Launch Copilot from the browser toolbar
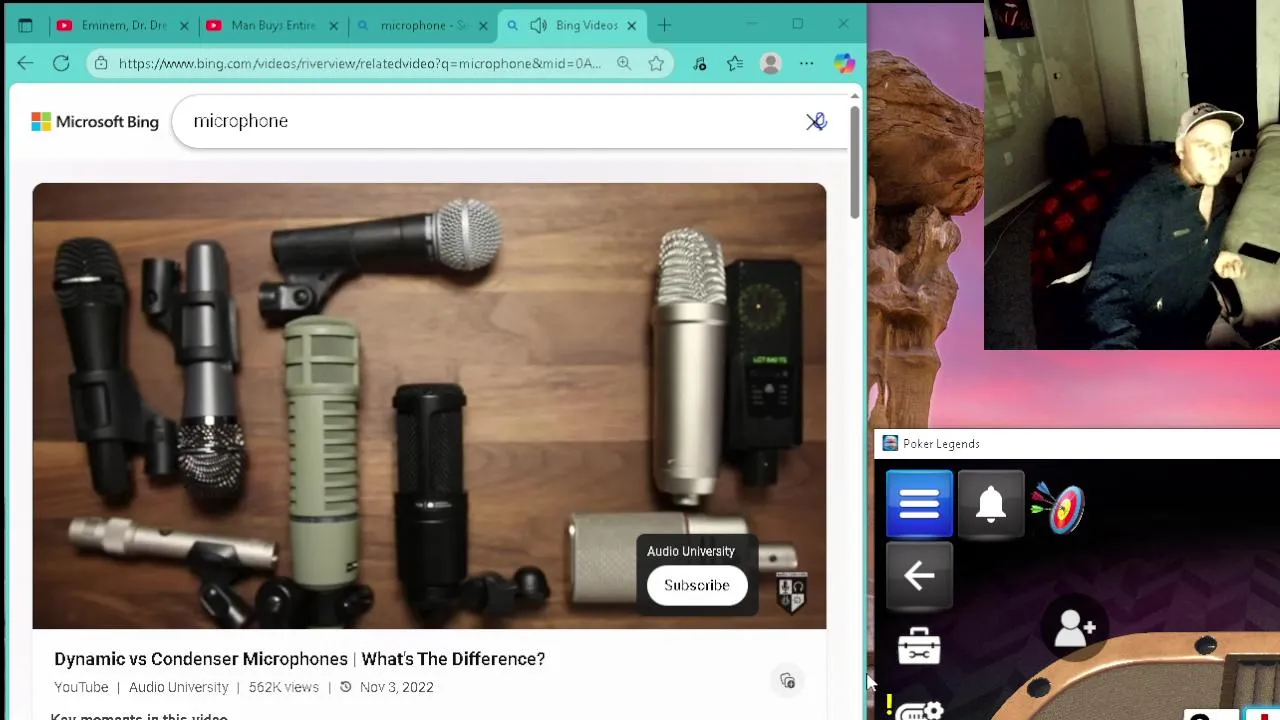1280x720 pixels. 844,64
